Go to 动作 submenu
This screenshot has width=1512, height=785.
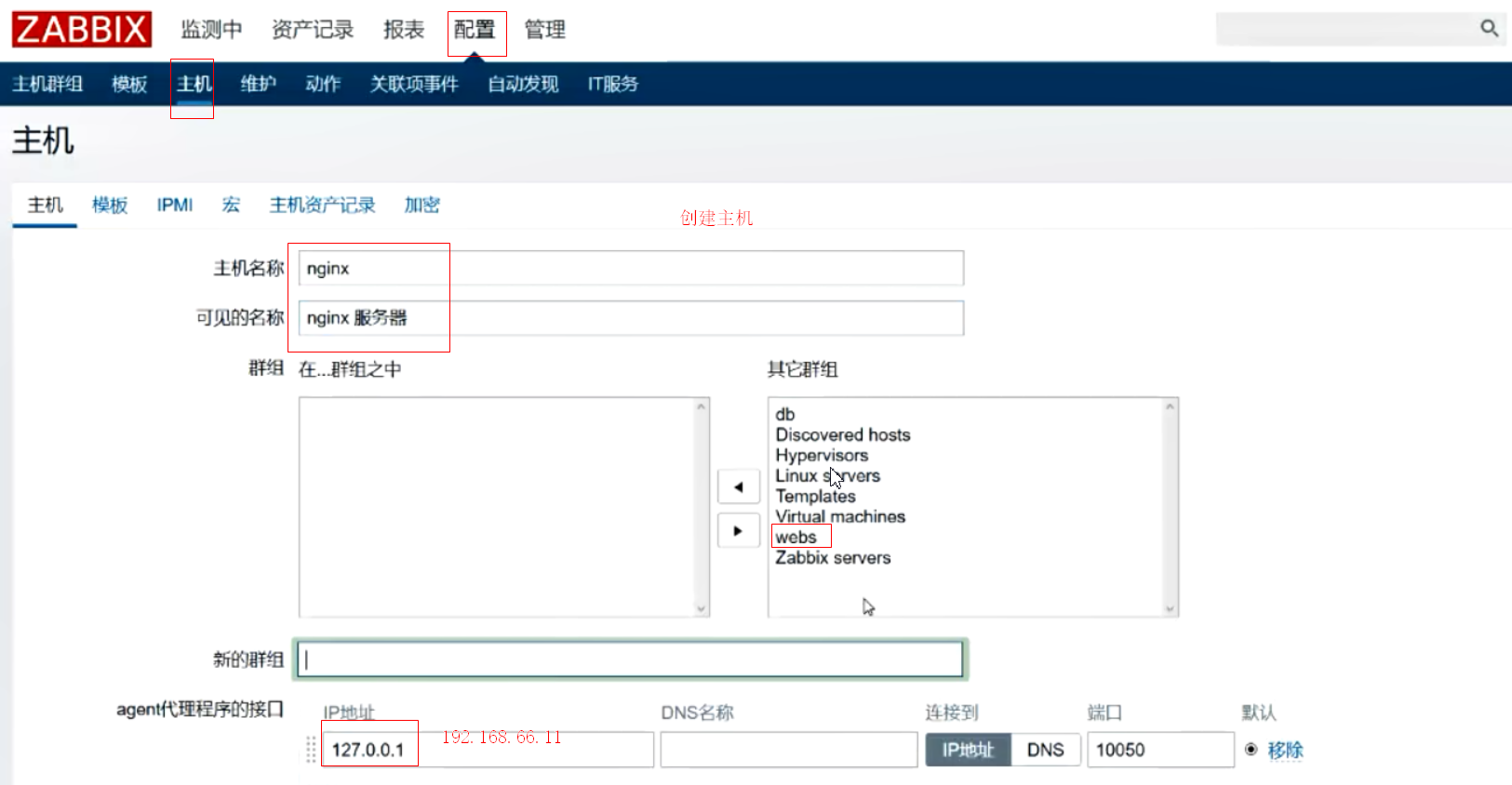[x=323, y=84]
